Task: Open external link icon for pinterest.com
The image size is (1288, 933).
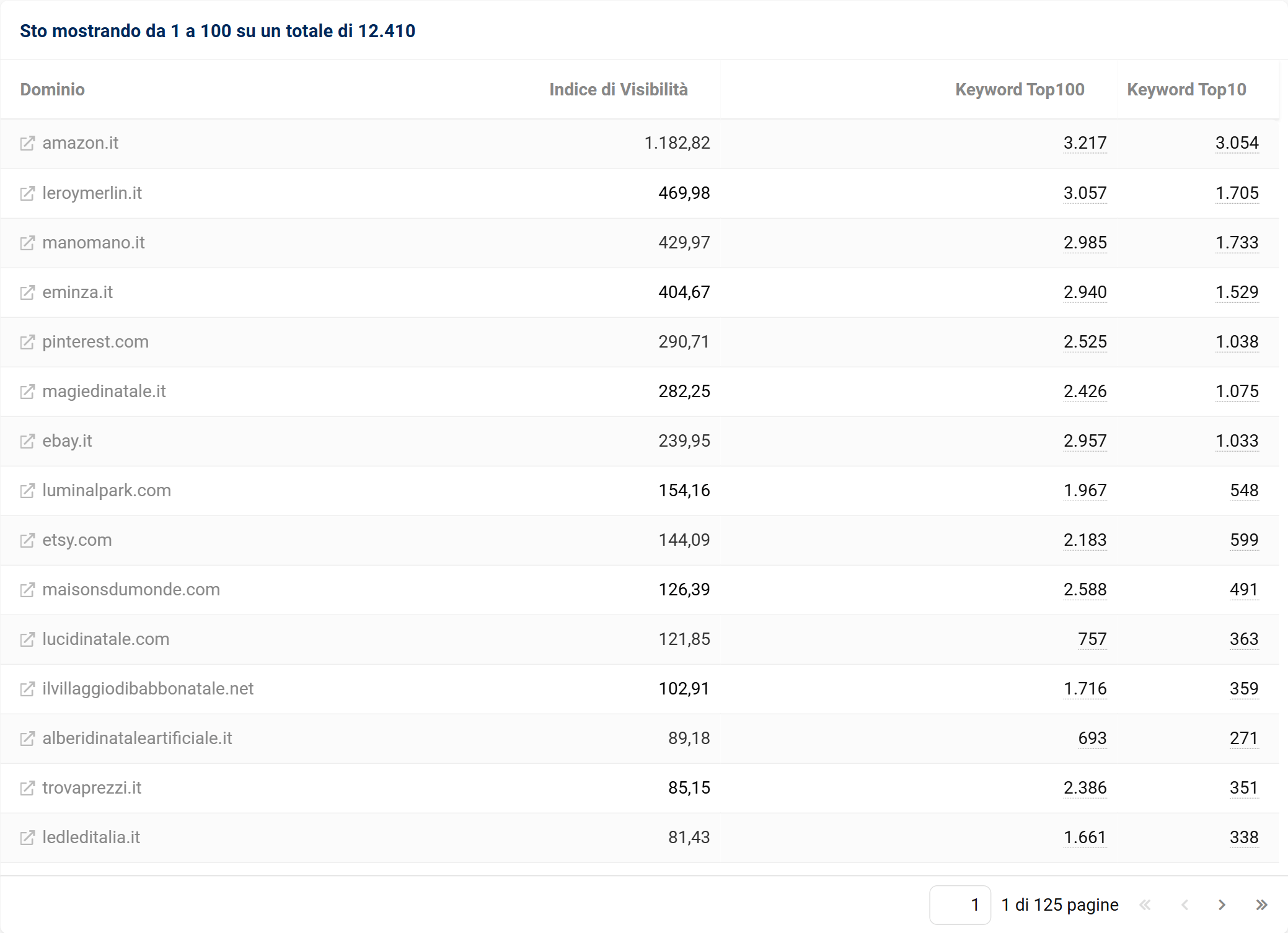Action: pos(27,342)
